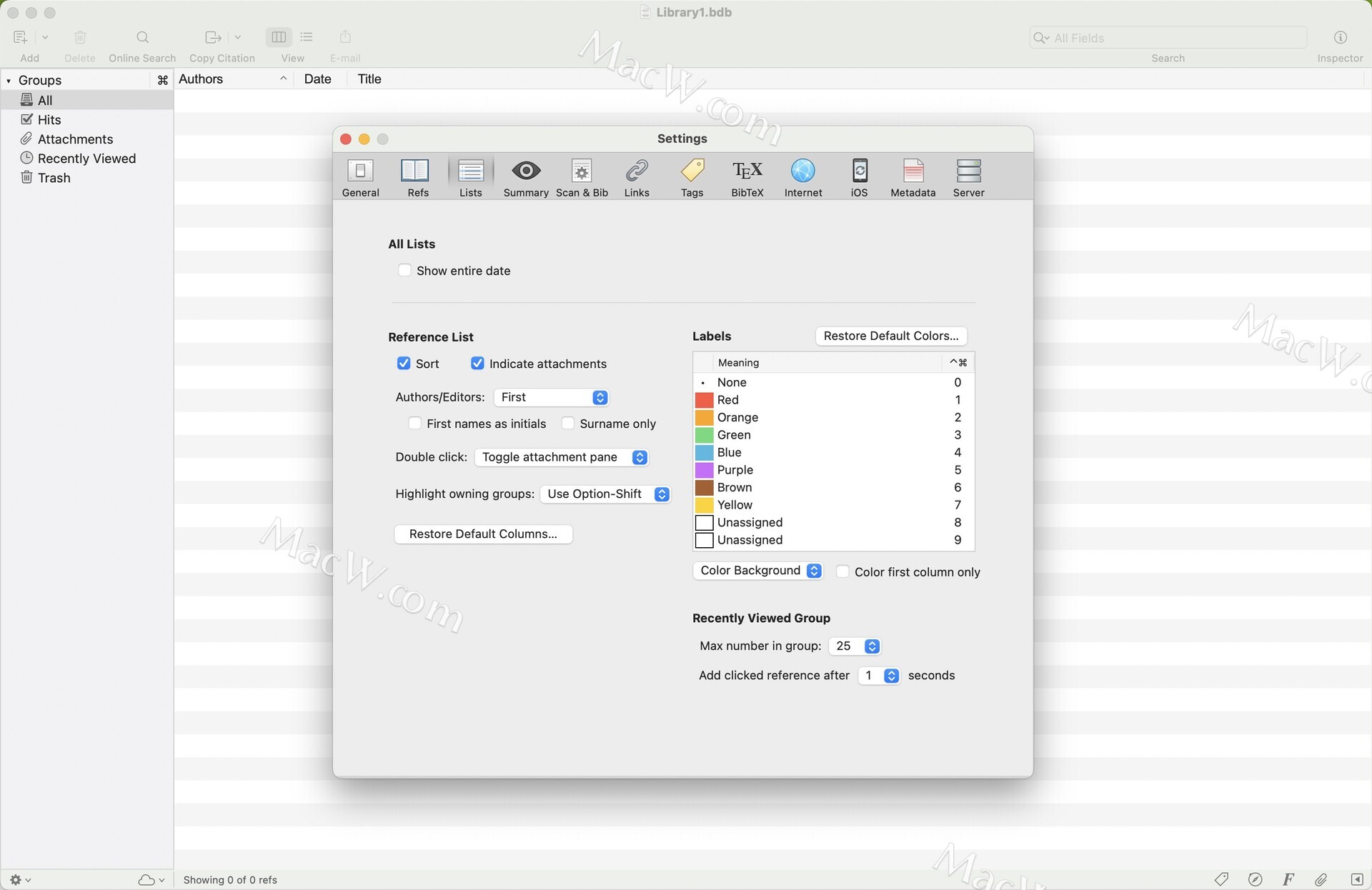The image size is (1372, 890).
Task: Open the Authors/Editors dropdown
Action: tap(551, 397)
